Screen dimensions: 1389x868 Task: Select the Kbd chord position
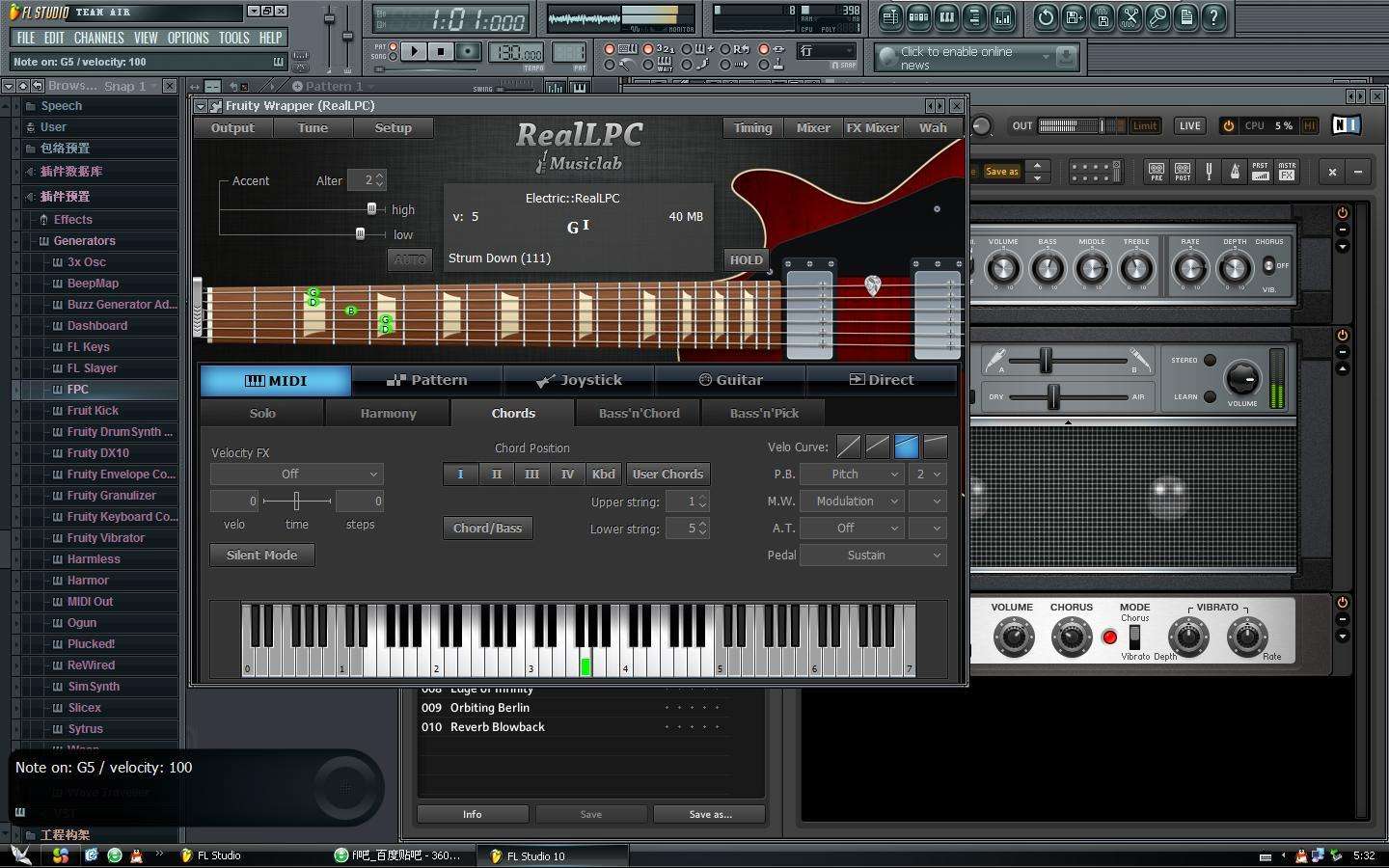[603, 475]
